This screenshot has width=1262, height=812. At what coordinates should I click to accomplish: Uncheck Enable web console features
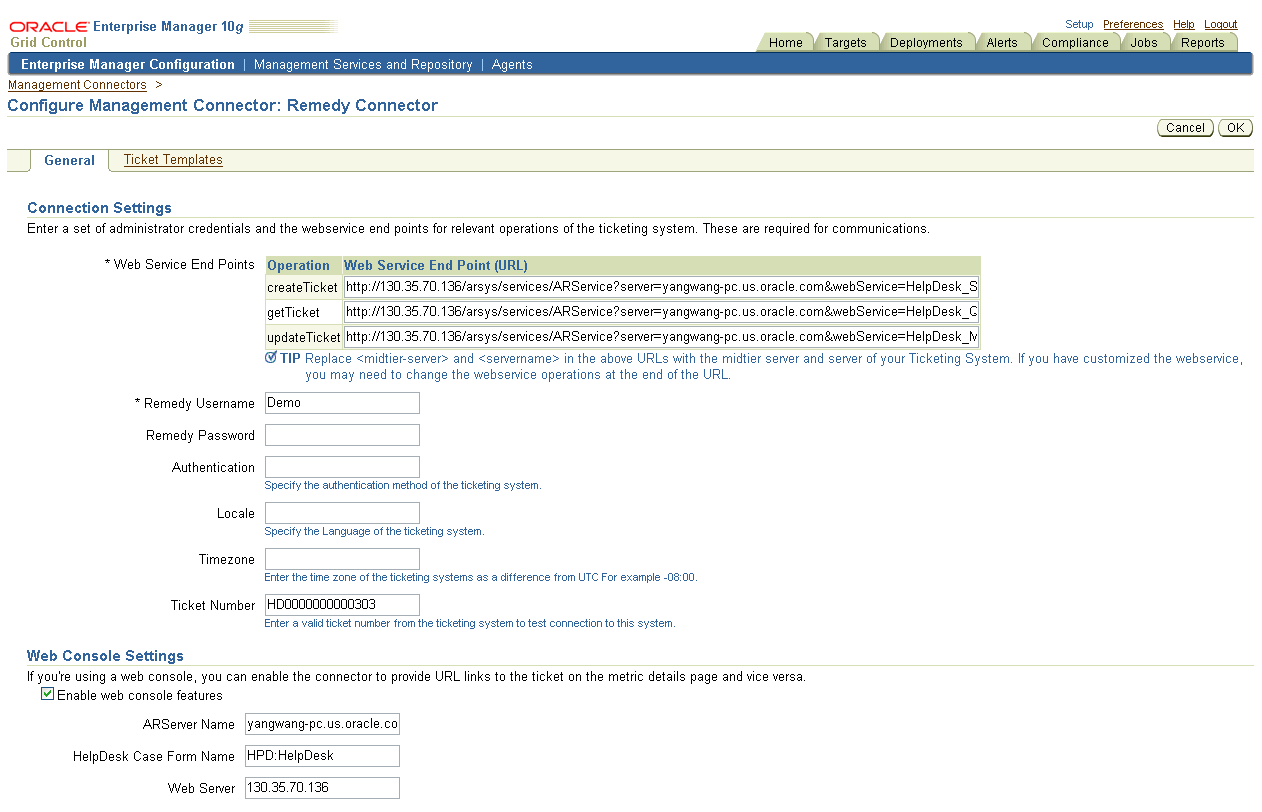pos(47,694)
